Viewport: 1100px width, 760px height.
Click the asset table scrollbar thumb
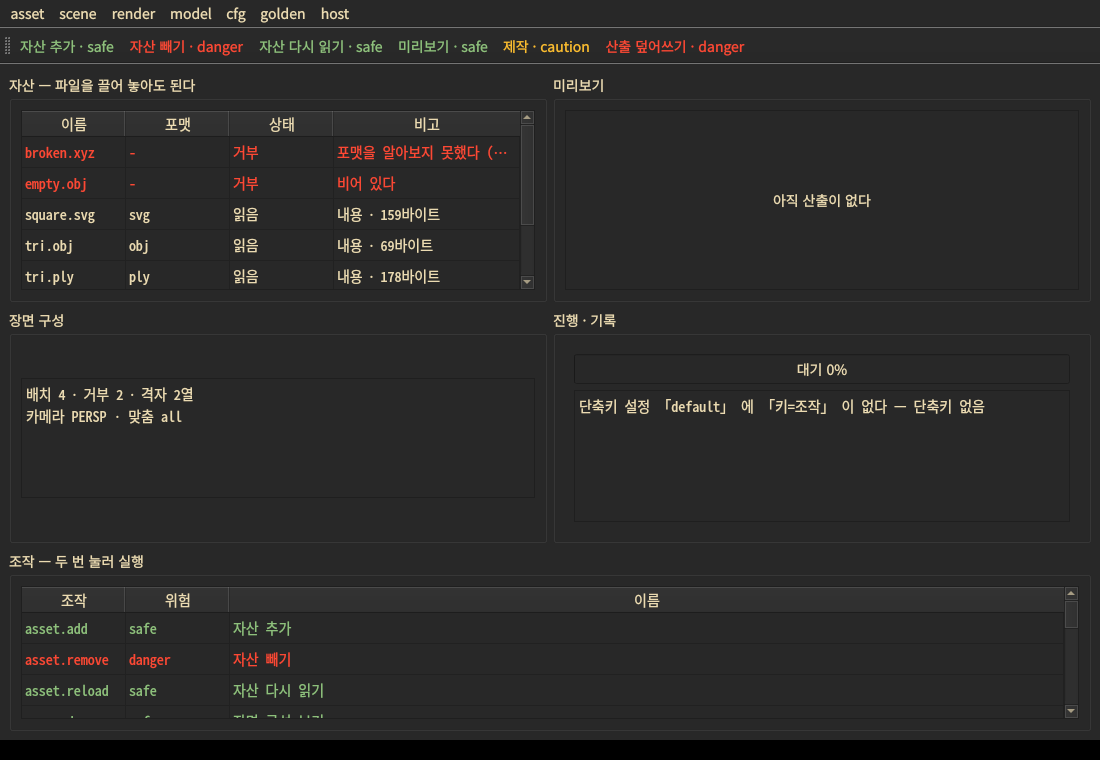(528, 175)
